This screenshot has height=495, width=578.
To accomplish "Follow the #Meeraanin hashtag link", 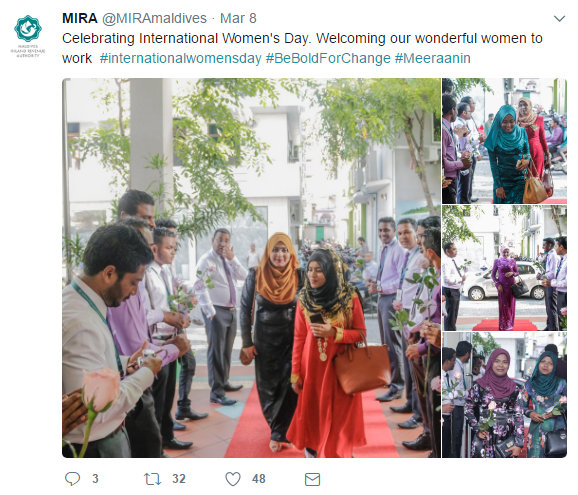I will [433, 58].
